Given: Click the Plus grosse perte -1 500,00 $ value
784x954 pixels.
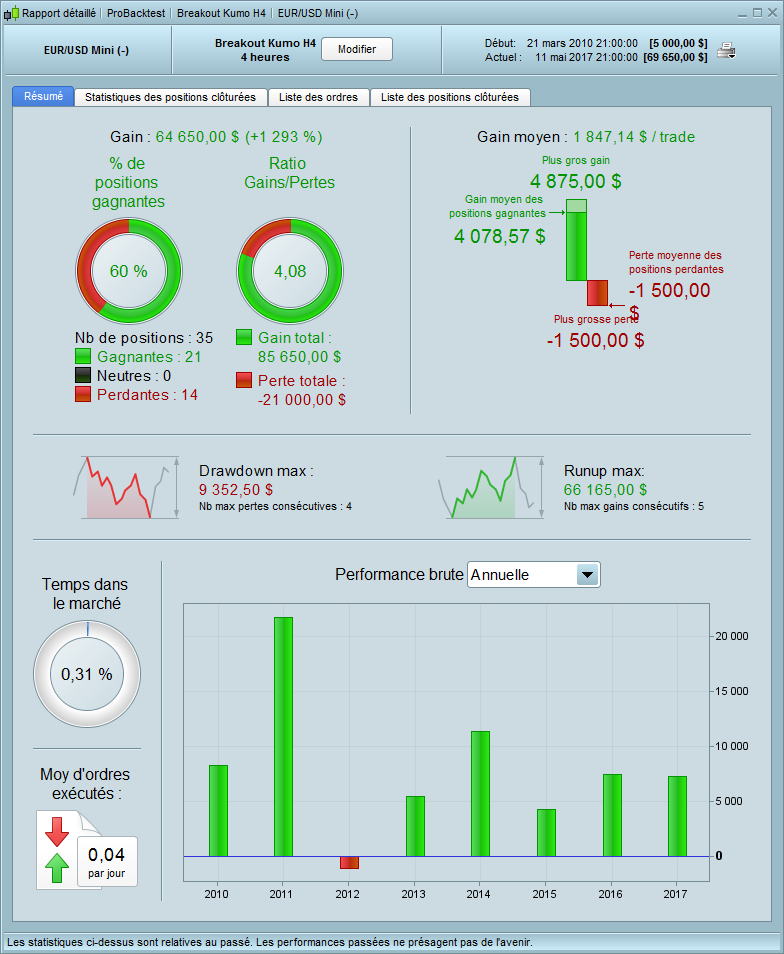Looking at the screenshot, I should [595, 340].
